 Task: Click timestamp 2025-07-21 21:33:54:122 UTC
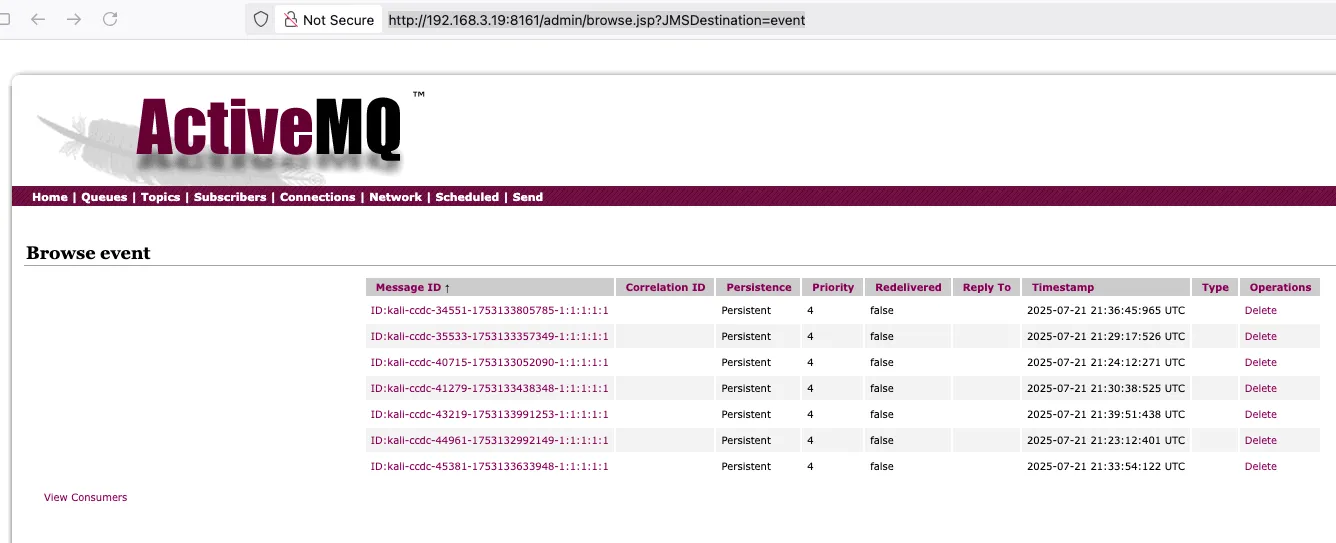pos(1106,466)
